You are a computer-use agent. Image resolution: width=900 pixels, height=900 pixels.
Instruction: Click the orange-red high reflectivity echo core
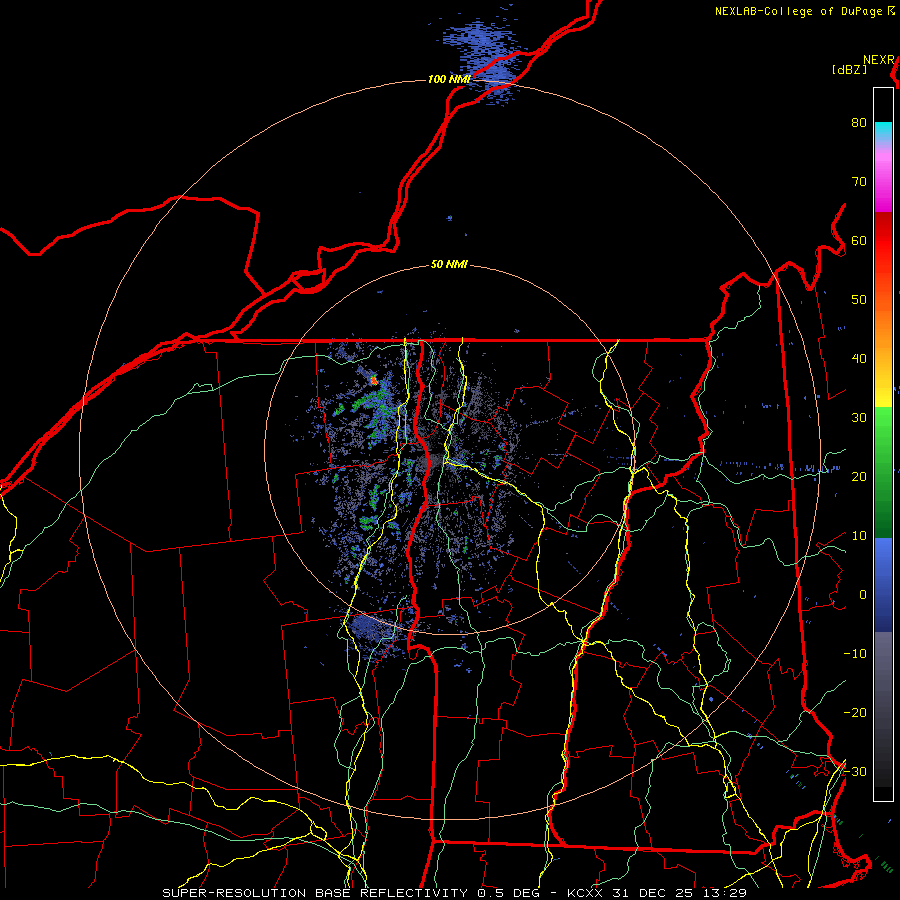374,379
